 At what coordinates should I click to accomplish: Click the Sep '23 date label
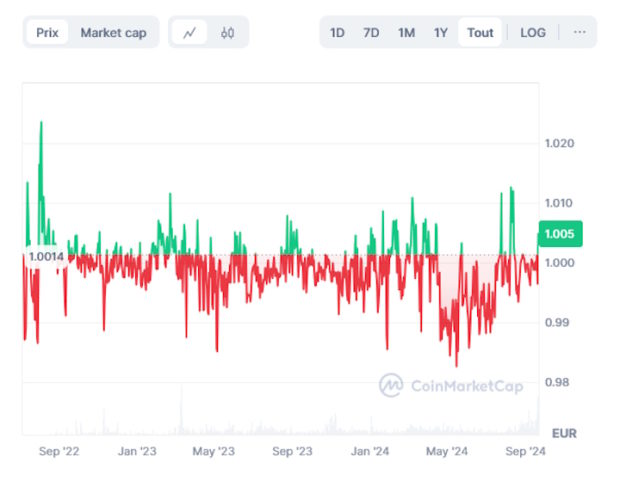292,451
